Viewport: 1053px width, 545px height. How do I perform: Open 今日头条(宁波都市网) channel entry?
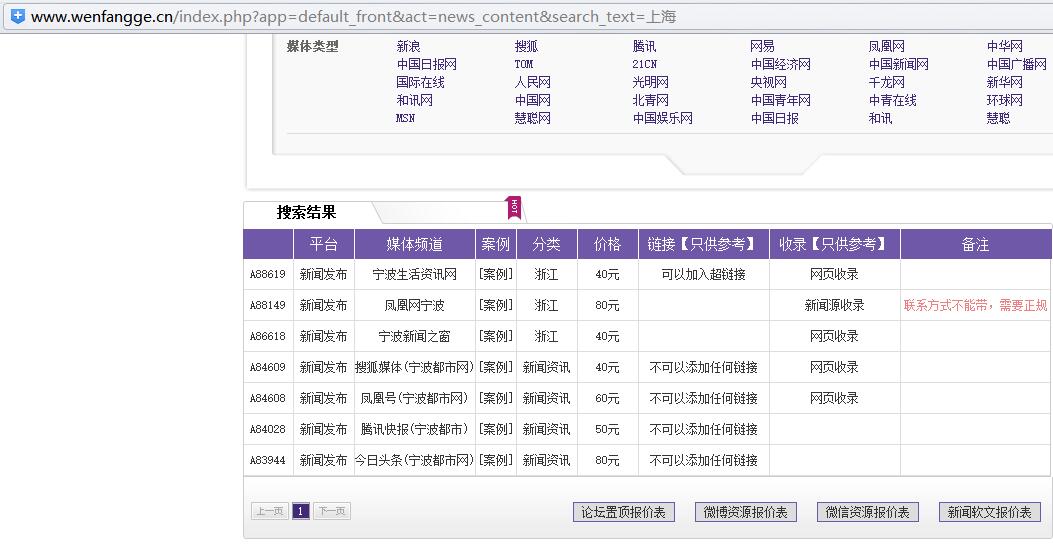[x=414, y=460]
